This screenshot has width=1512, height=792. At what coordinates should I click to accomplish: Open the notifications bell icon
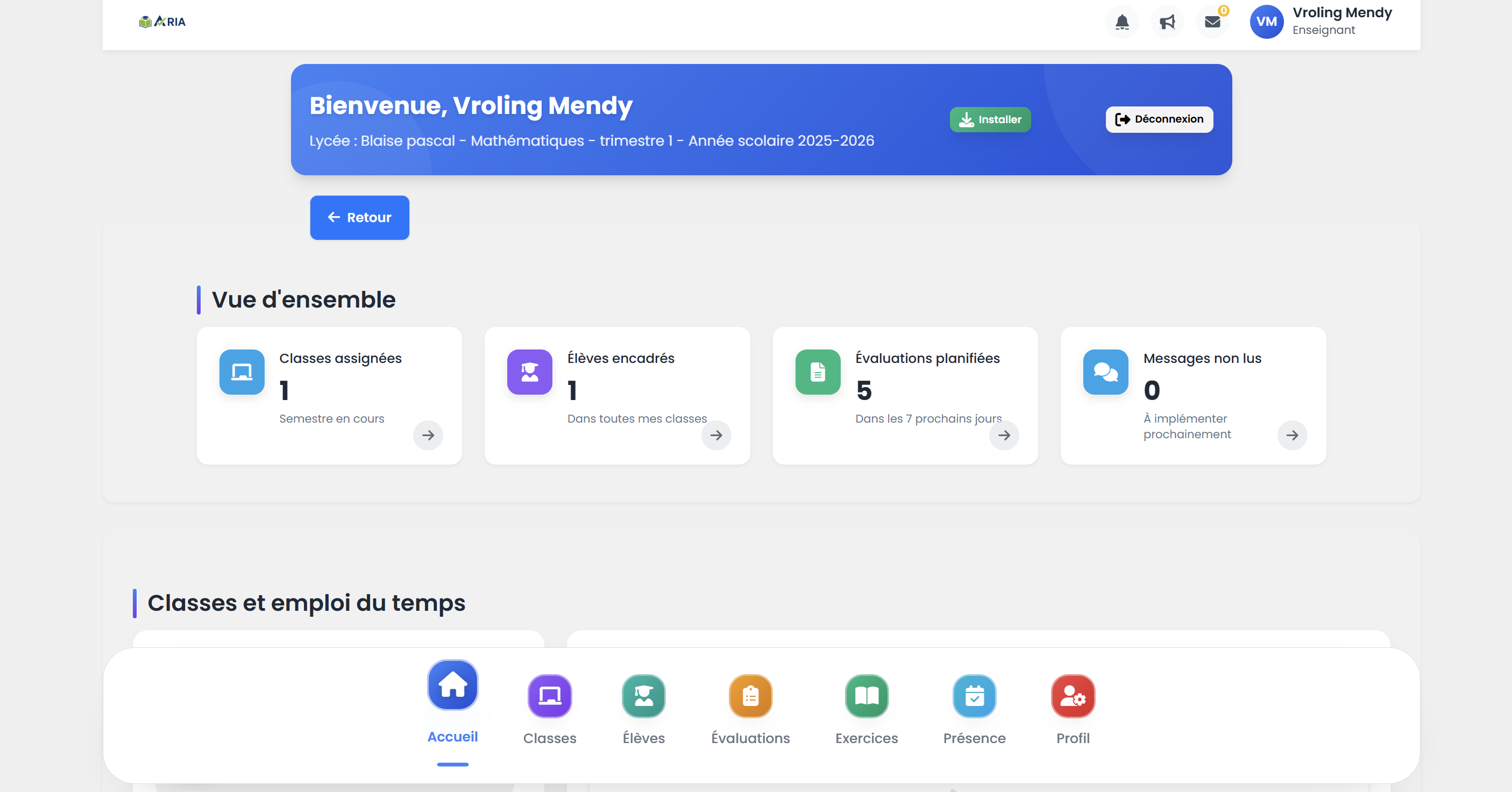click(1121, 22)
